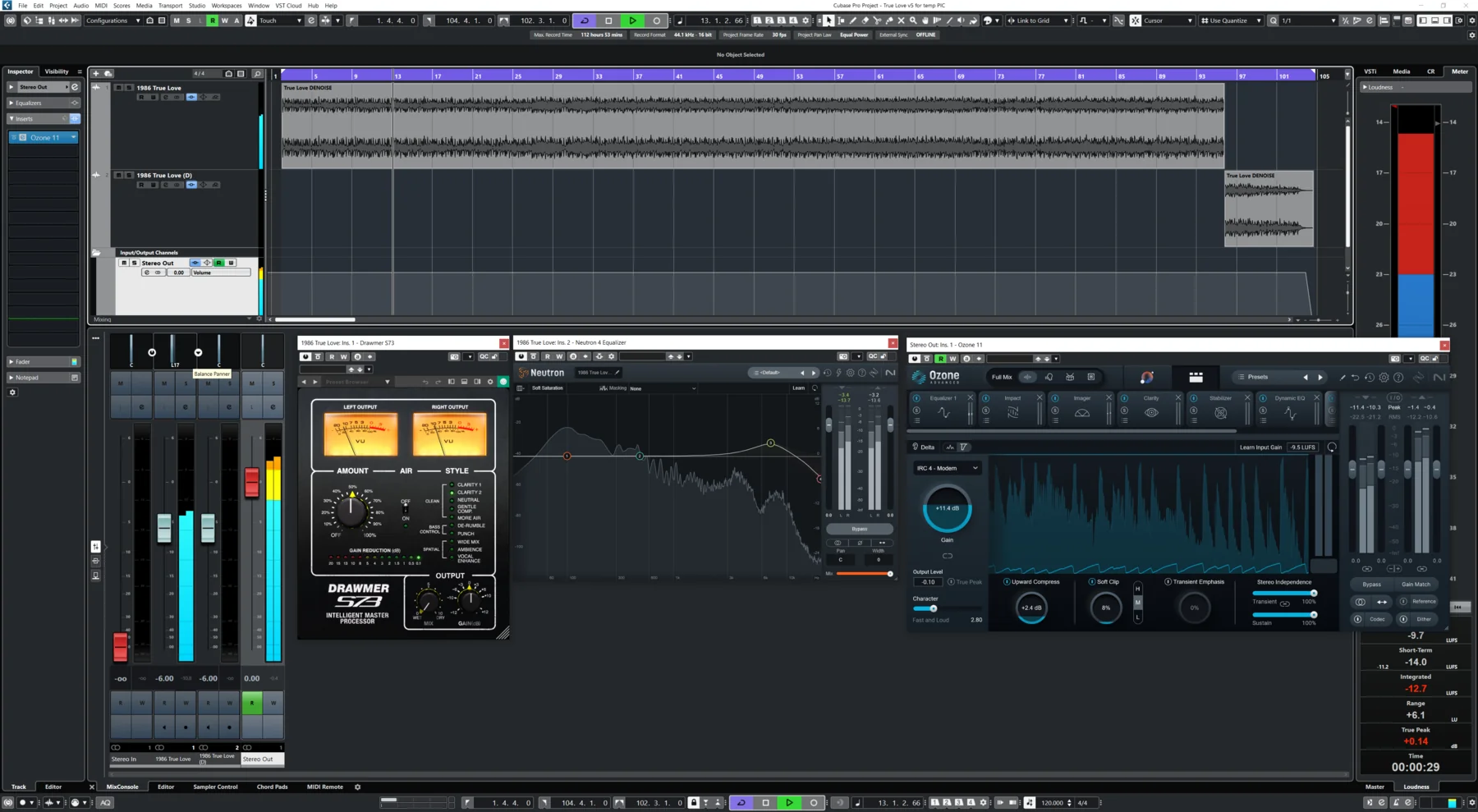Adjust Stereo Independence Sustain slider
The height and width of the screenshot is (812, 1478).
coord(1313,614)
